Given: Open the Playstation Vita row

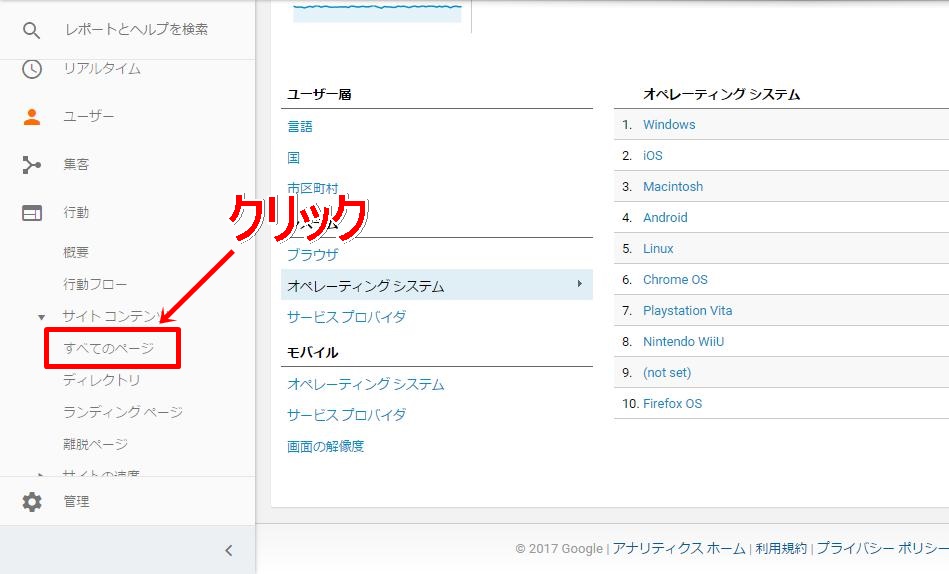Looking at the screenshot, I should pos(688,311).
